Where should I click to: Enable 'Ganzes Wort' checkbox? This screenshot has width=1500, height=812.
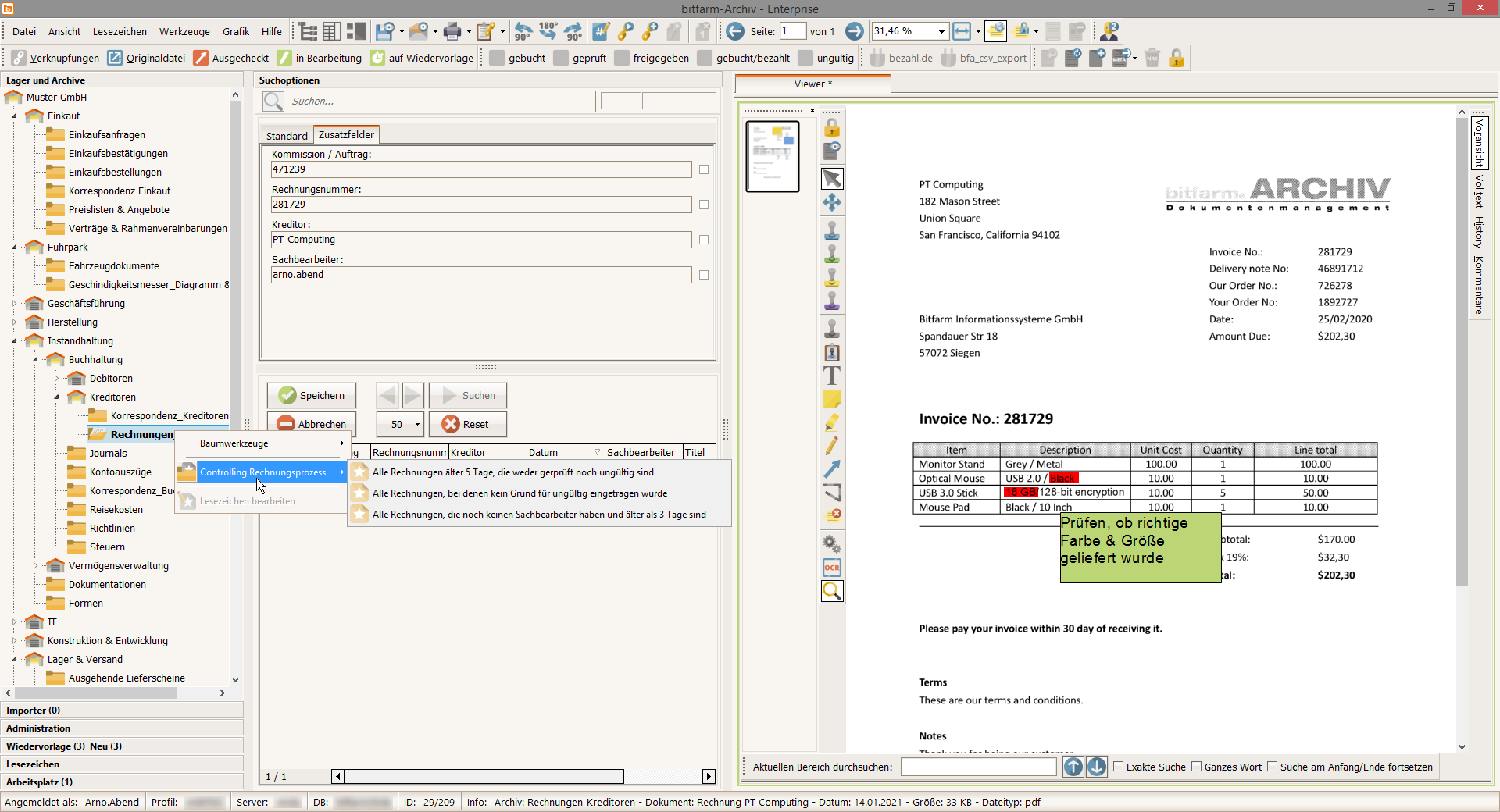(x=1196, y=767)
